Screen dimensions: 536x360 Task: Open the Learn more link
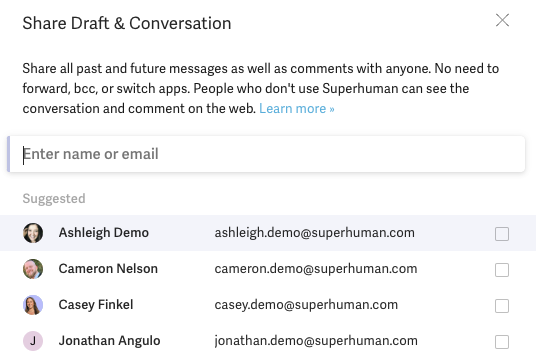[296, 109]
